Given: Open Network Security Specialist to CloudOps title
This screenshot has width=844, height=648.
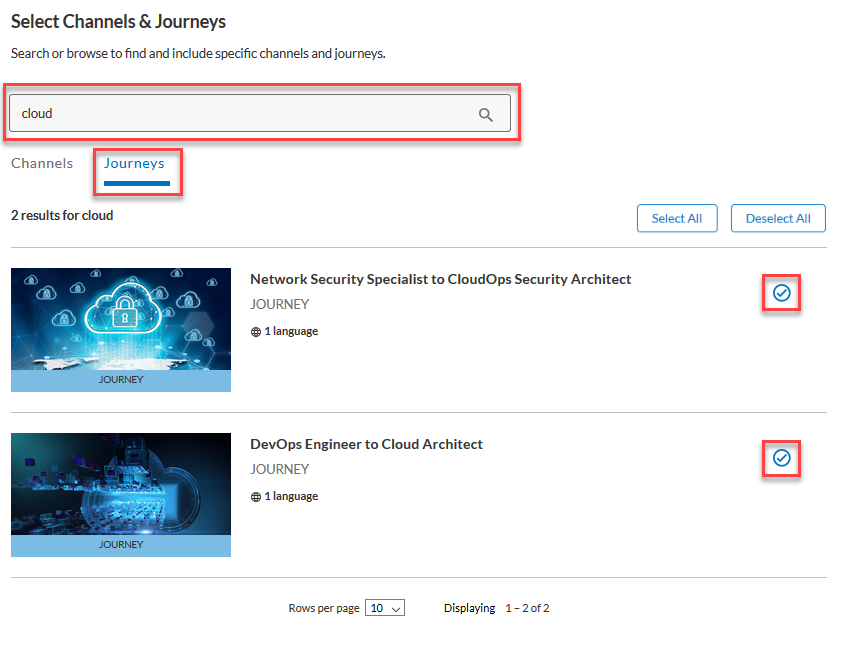Looking at the screenshot, I should [440, 279].
